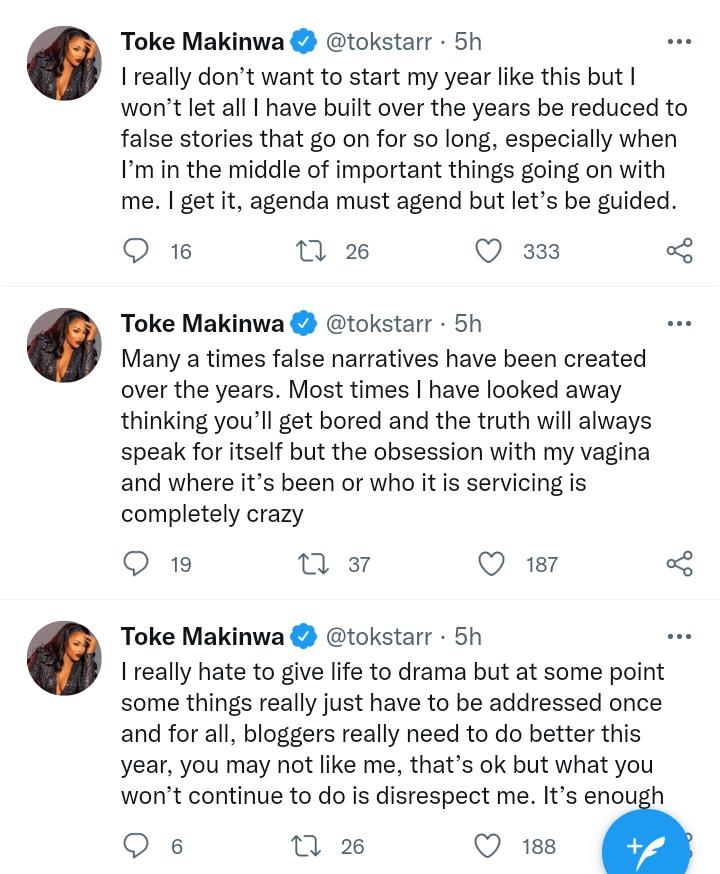Reply to the tweet with 19 replies

[x=135, y=564]
